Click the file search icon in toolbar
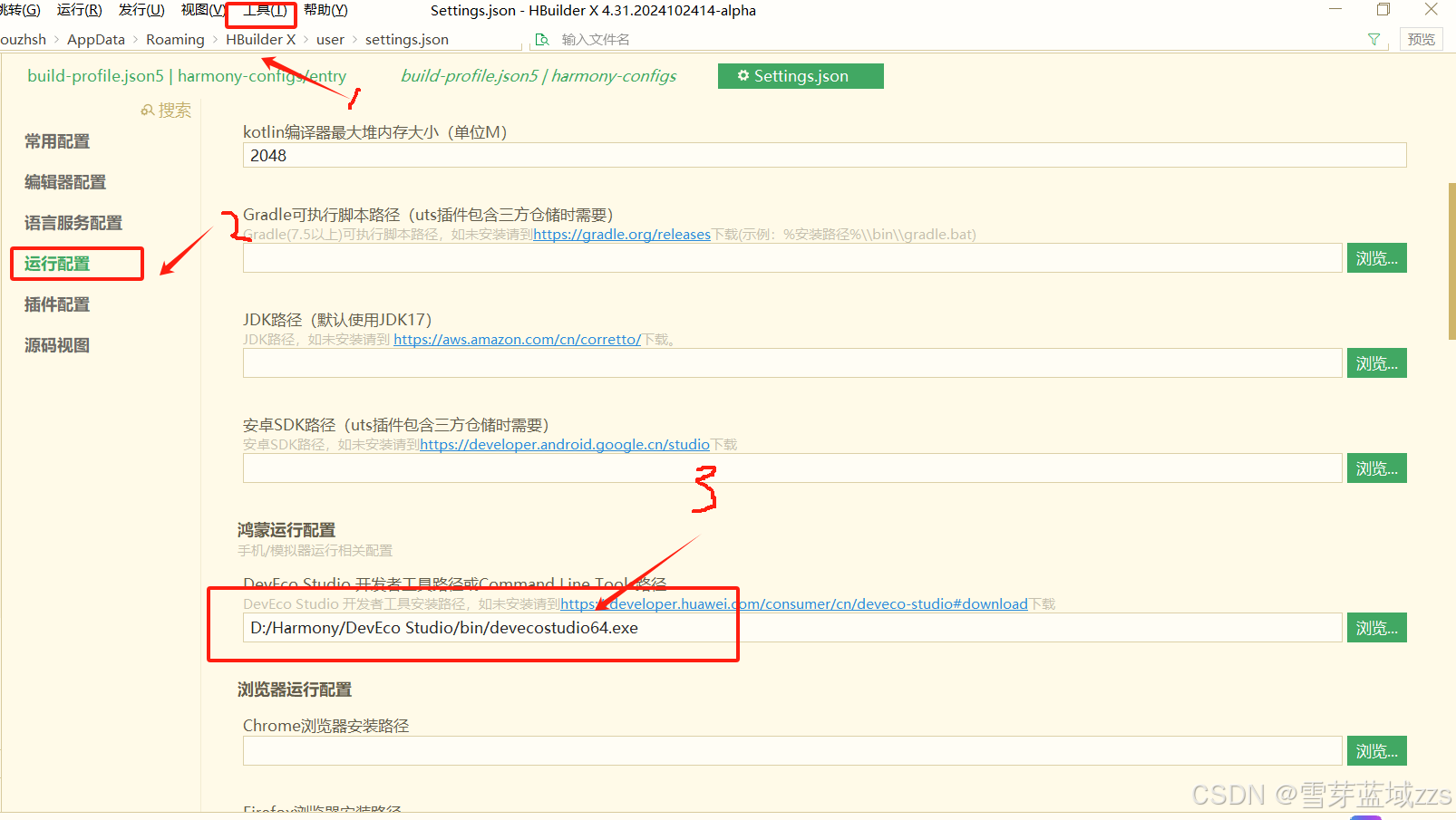 [542, 39]
